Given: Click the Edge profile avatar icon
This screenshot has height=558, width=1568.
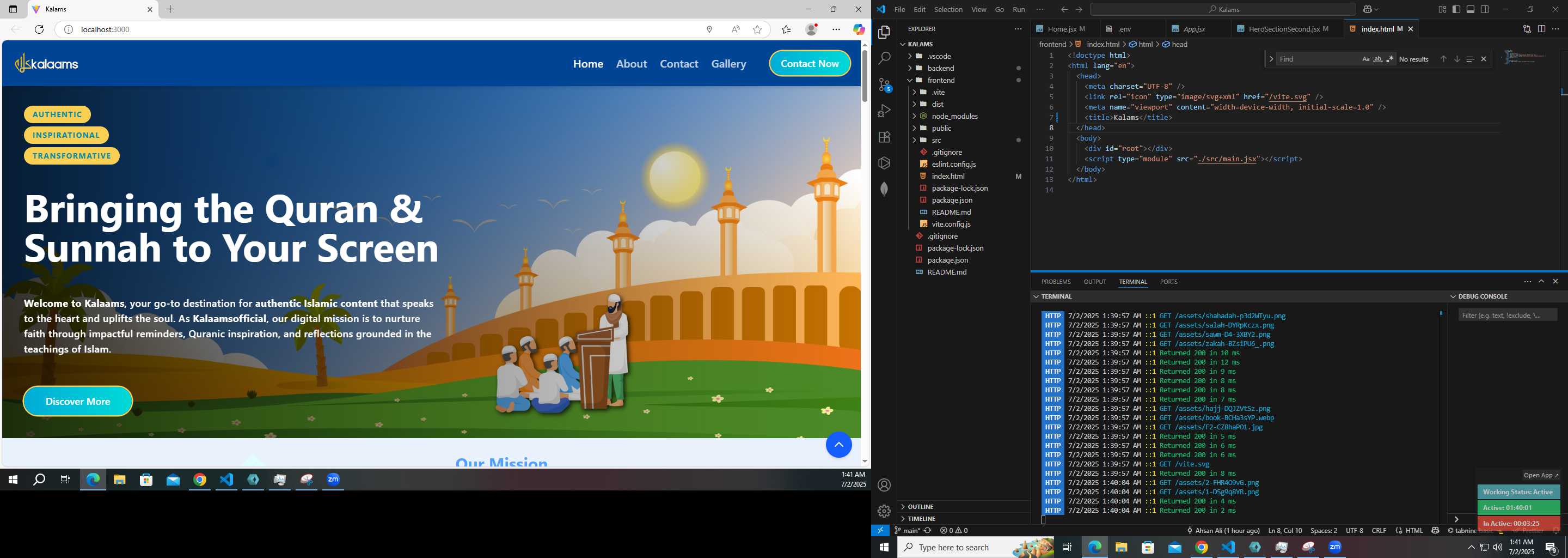Looking at the screenshot, I should 811,29.
